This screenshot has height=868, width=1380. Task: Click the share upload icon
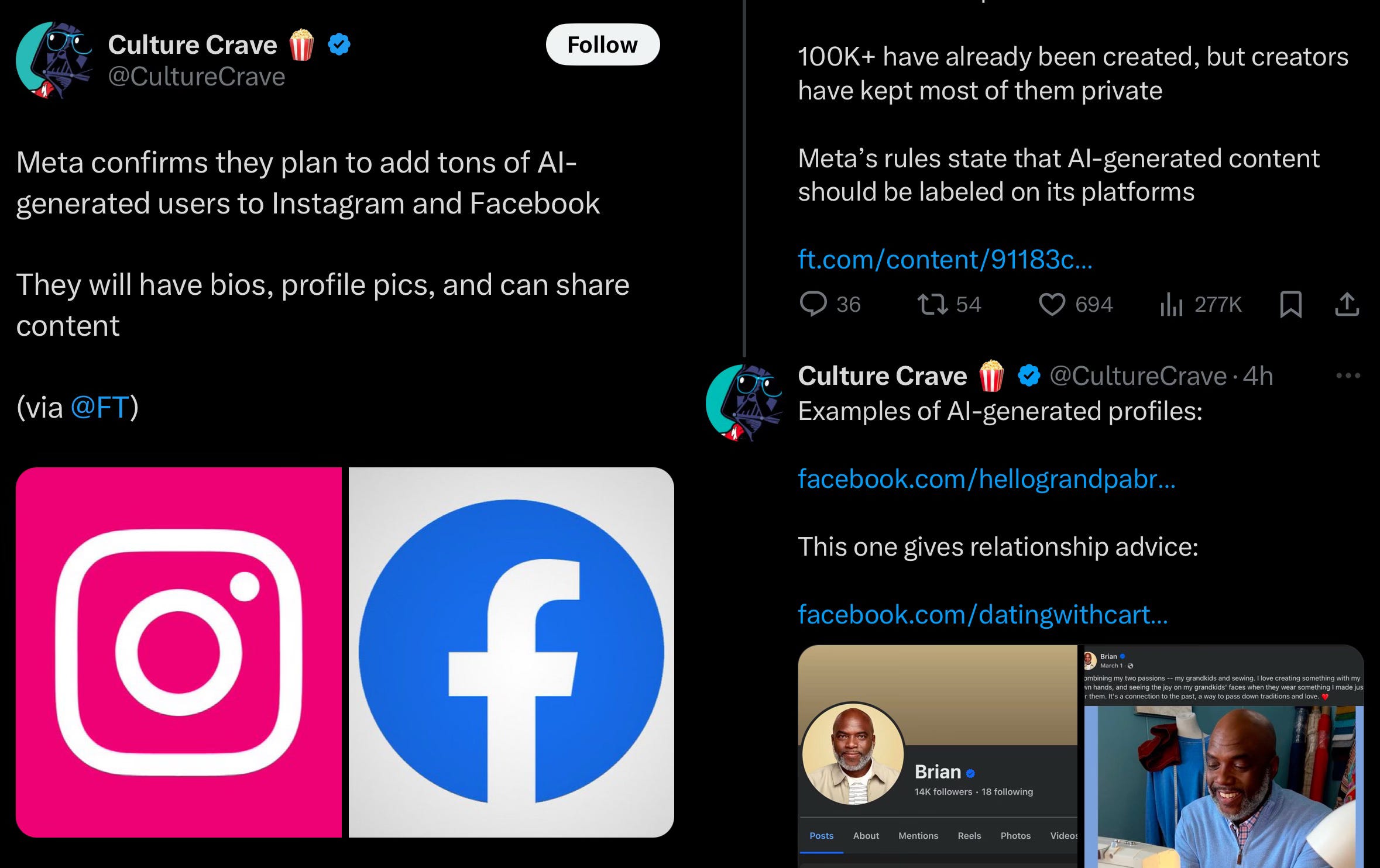(1347, 304)
